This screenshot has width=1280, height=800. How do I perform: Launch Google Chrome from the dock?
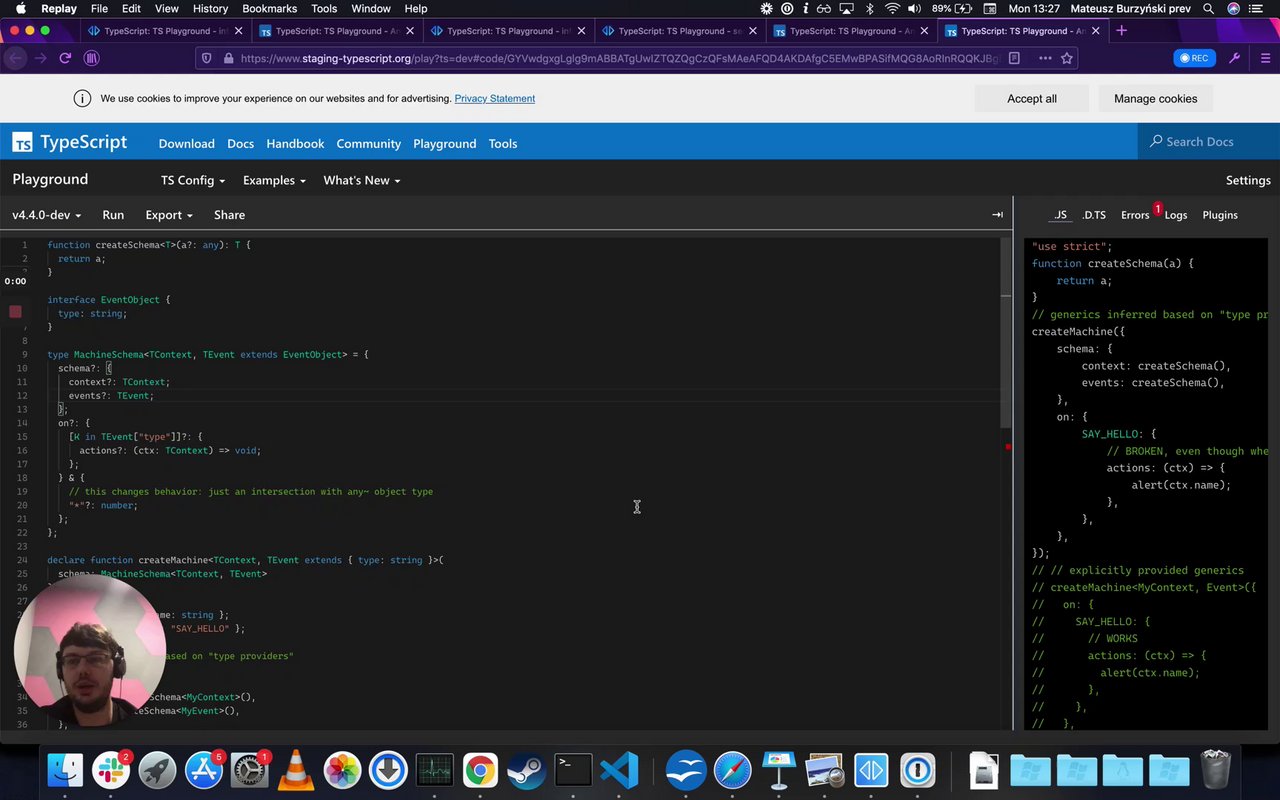[x=480, y=770]
